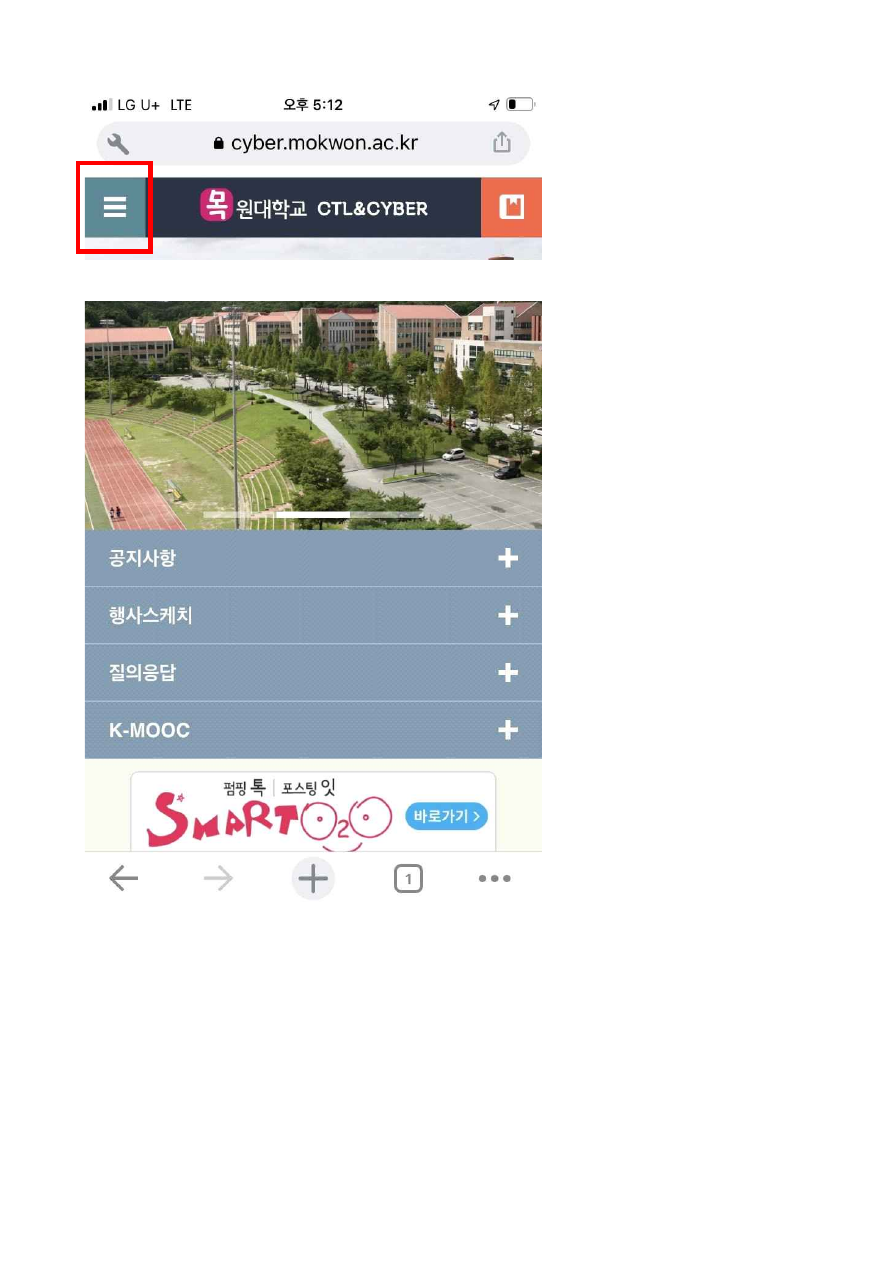Tap the wrench icon in address bar
Screen dimensions: 893x1262
point(118,143)
